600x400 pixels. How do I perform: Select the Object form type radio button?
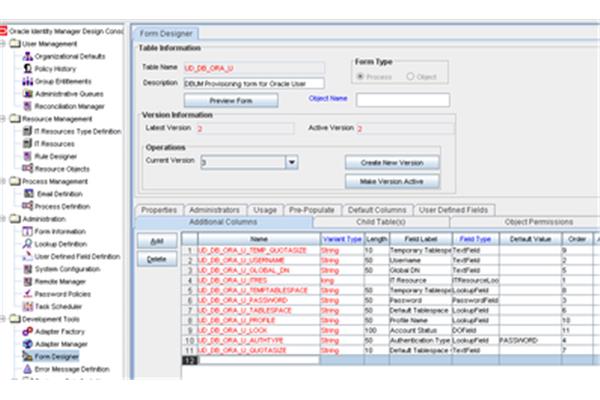[410, 76]
